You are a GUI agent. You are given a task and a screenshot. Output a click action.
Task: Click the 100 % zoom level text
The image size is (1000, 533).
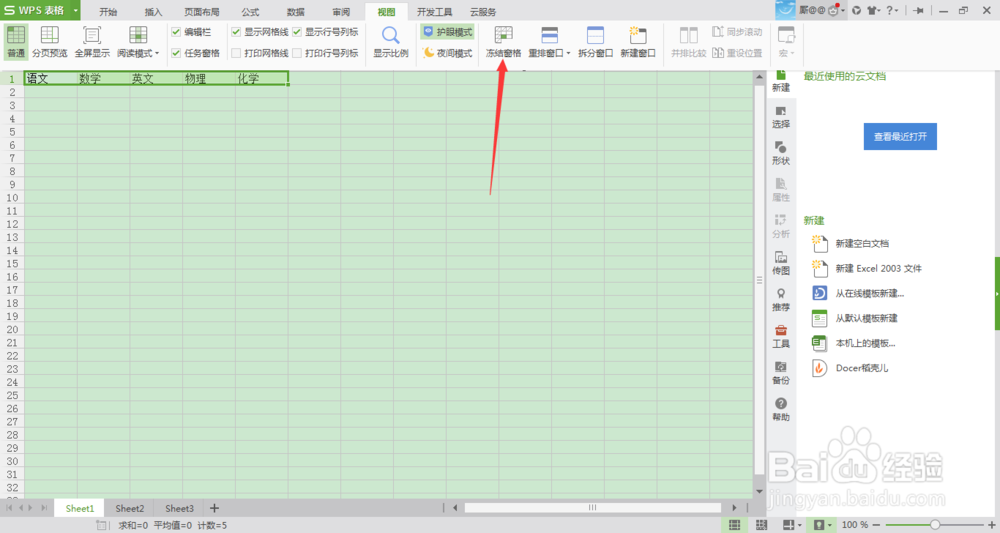pos(855,525)
